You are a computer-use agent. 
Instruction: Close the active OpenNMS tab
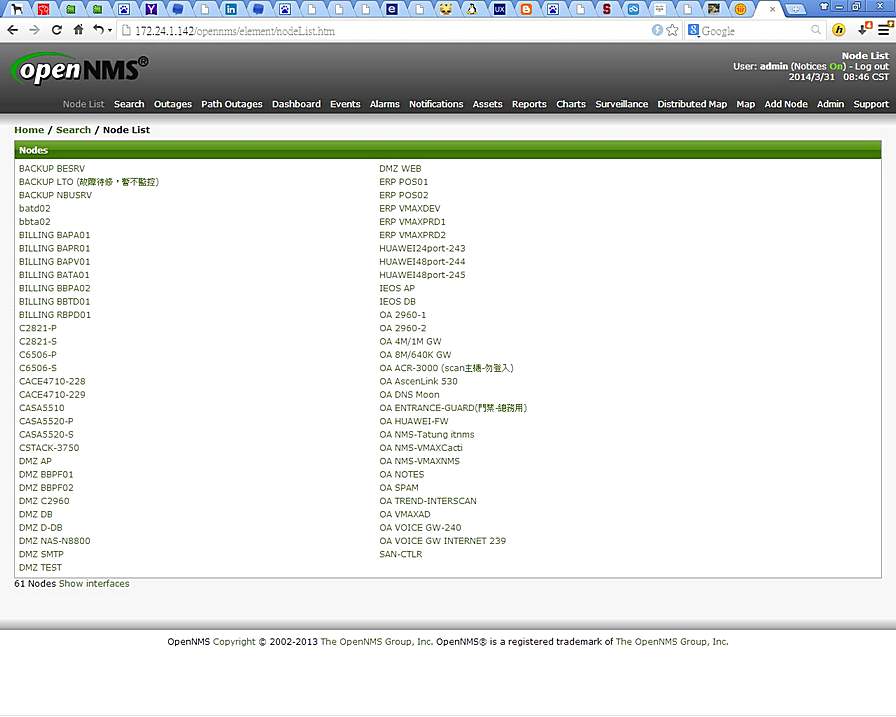click(x=773, y=9)
